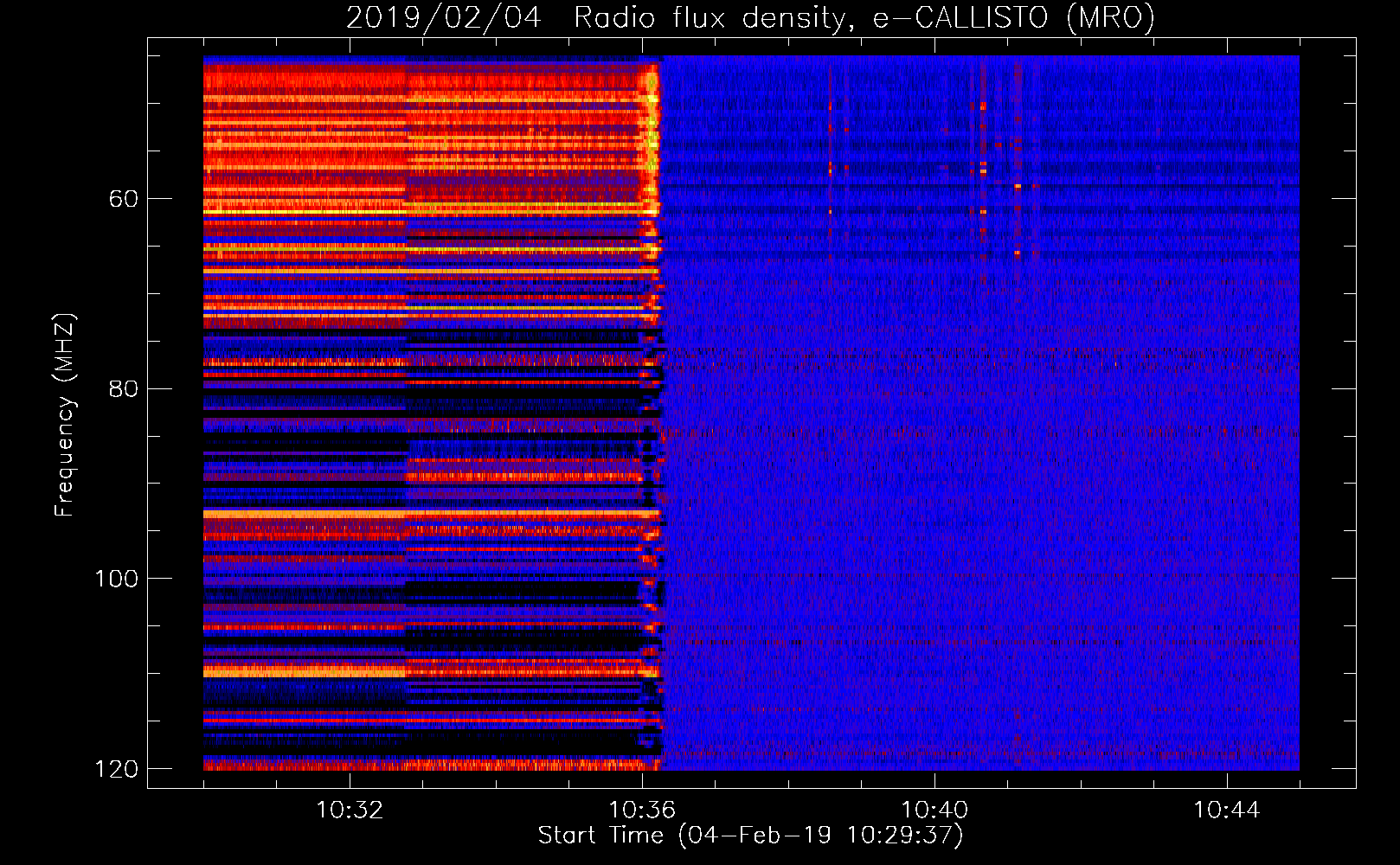Click the 100 frequency tick label
This screenshot has width=1400, height=865.
point(117,579)
